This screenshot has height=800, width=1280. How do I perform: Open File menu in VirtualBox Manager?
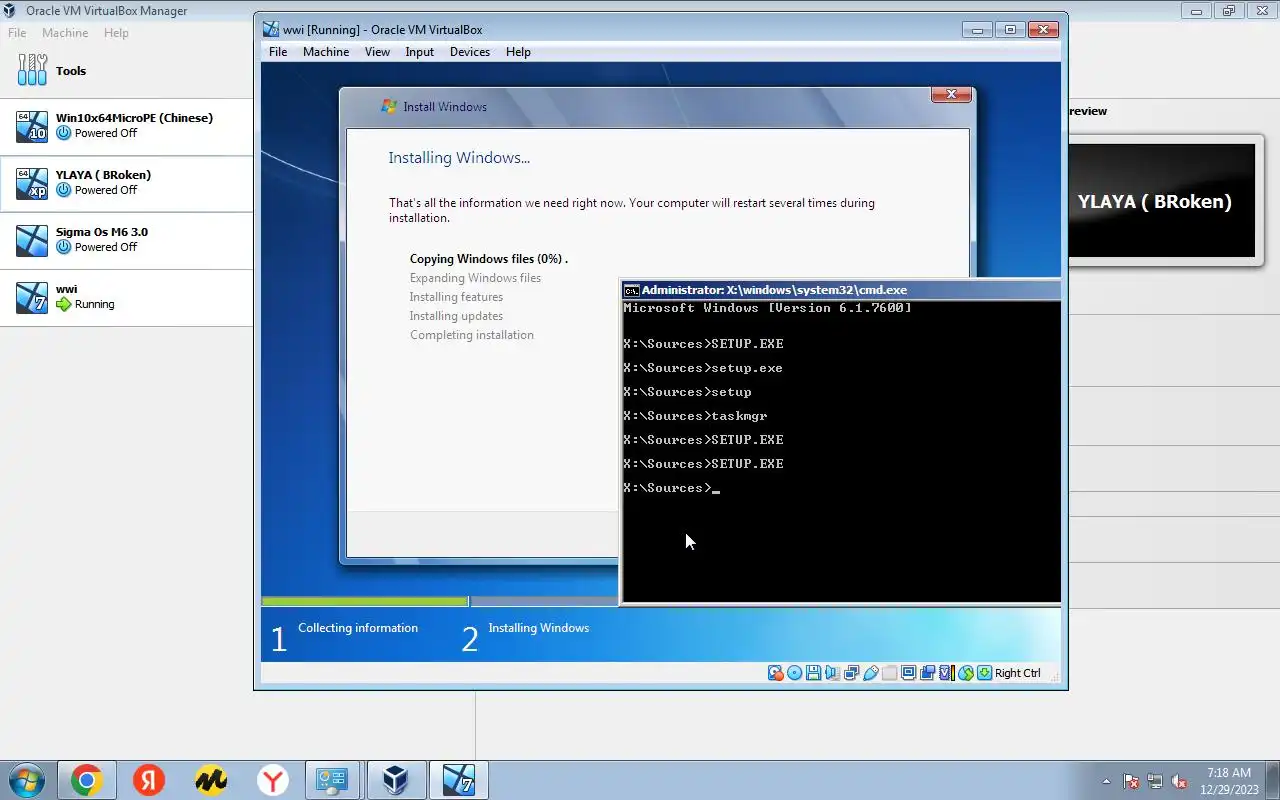click(17, 33)
